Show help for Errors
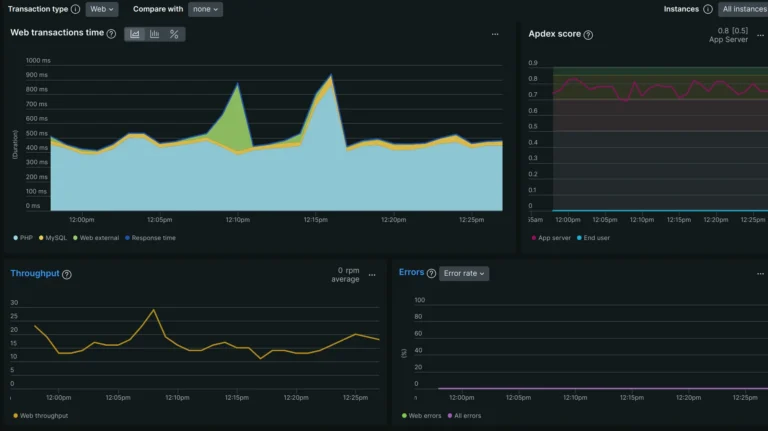 pyautogui.click(x=431, y=273)
